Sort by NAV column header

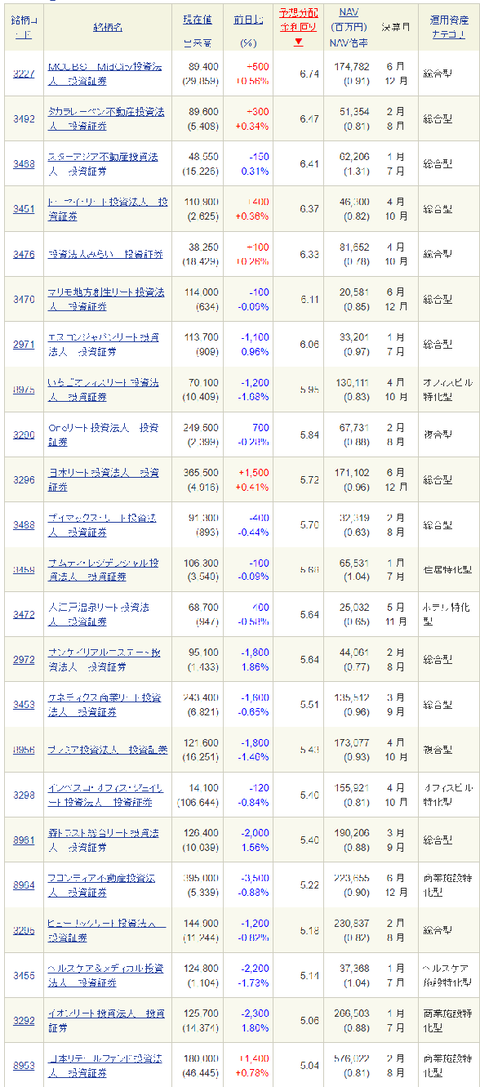350,13
